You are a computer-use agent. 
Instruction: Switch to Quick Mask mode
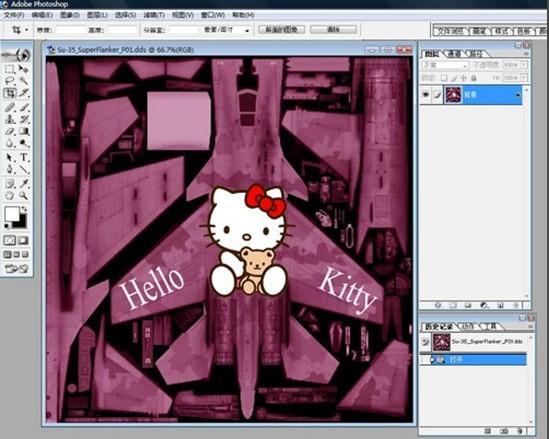23,240
